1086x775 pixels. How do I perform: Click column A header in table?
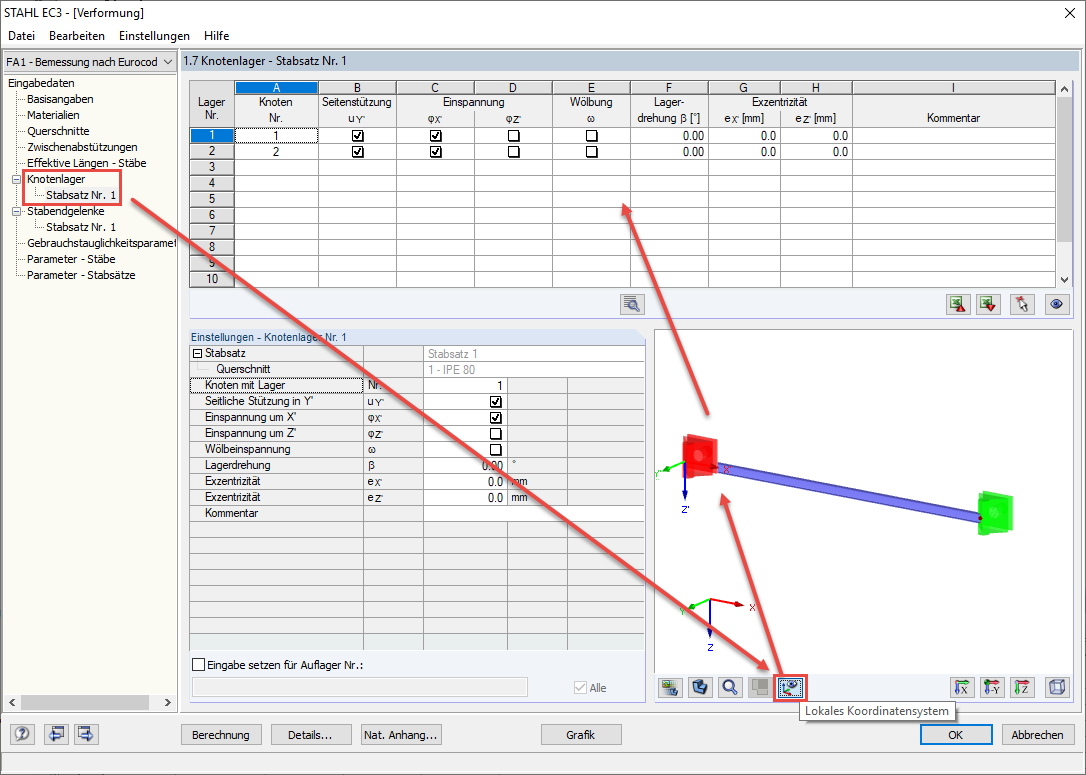coord(276,88)
